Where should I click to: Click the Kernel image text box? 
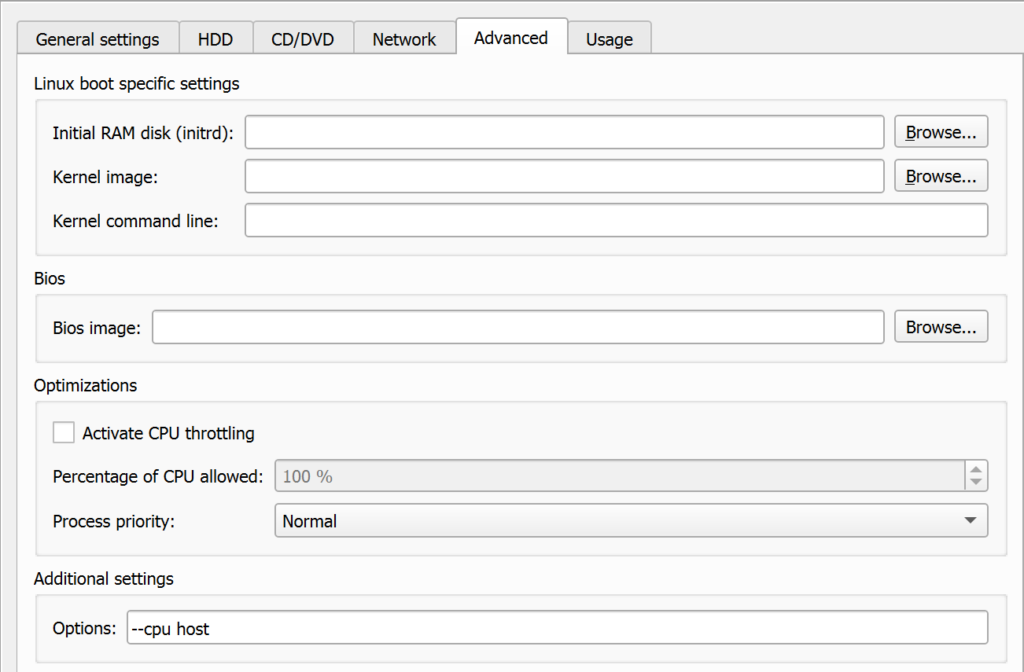[x=565, y=176]
